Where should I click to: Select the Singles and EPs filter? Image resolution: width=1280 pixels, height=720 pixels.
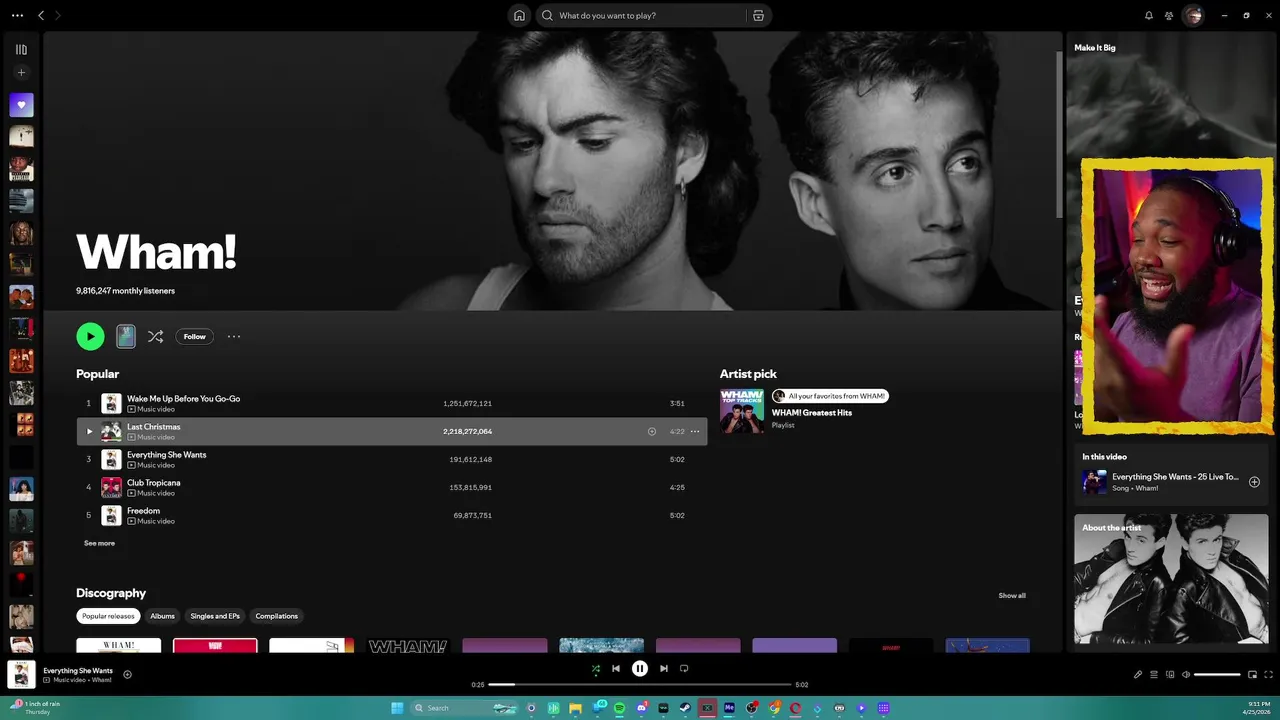pyautogui.click(x=215, y=616)
